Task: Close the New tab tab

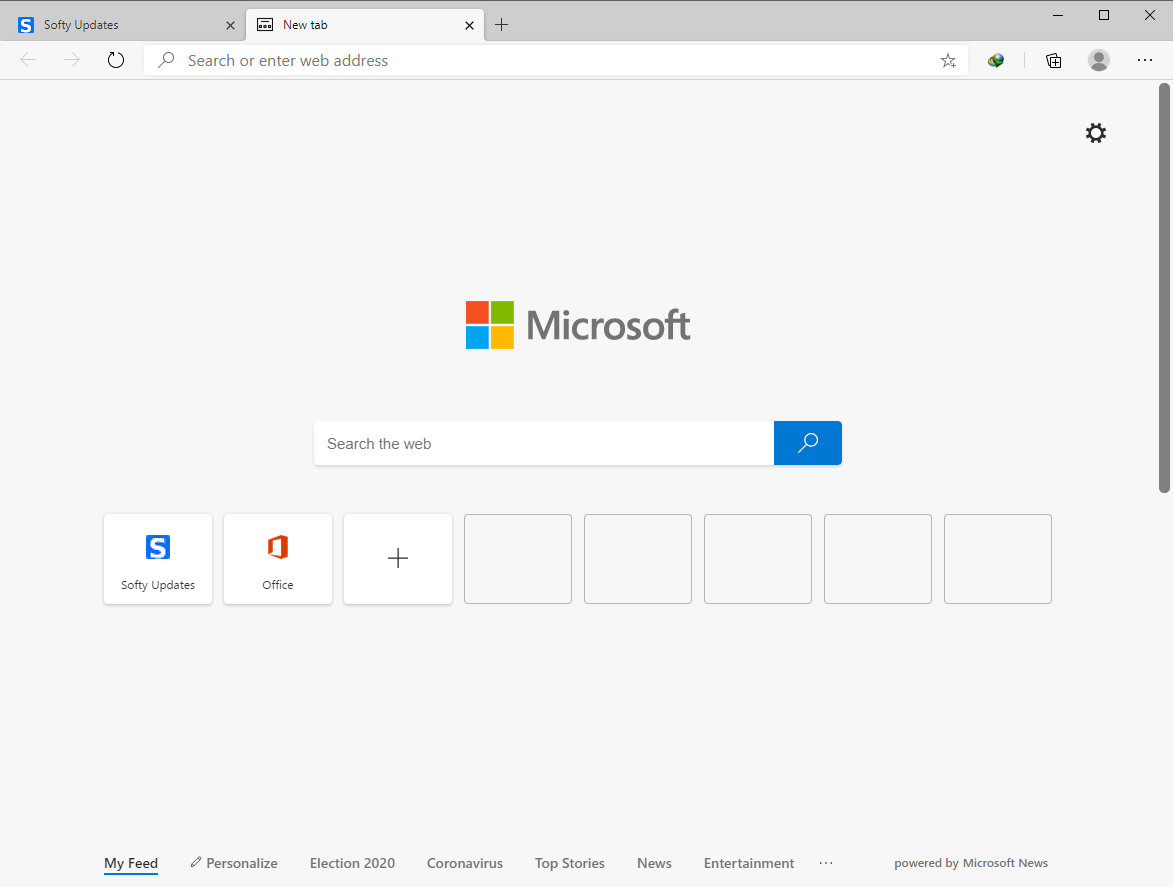Action: 469,25
